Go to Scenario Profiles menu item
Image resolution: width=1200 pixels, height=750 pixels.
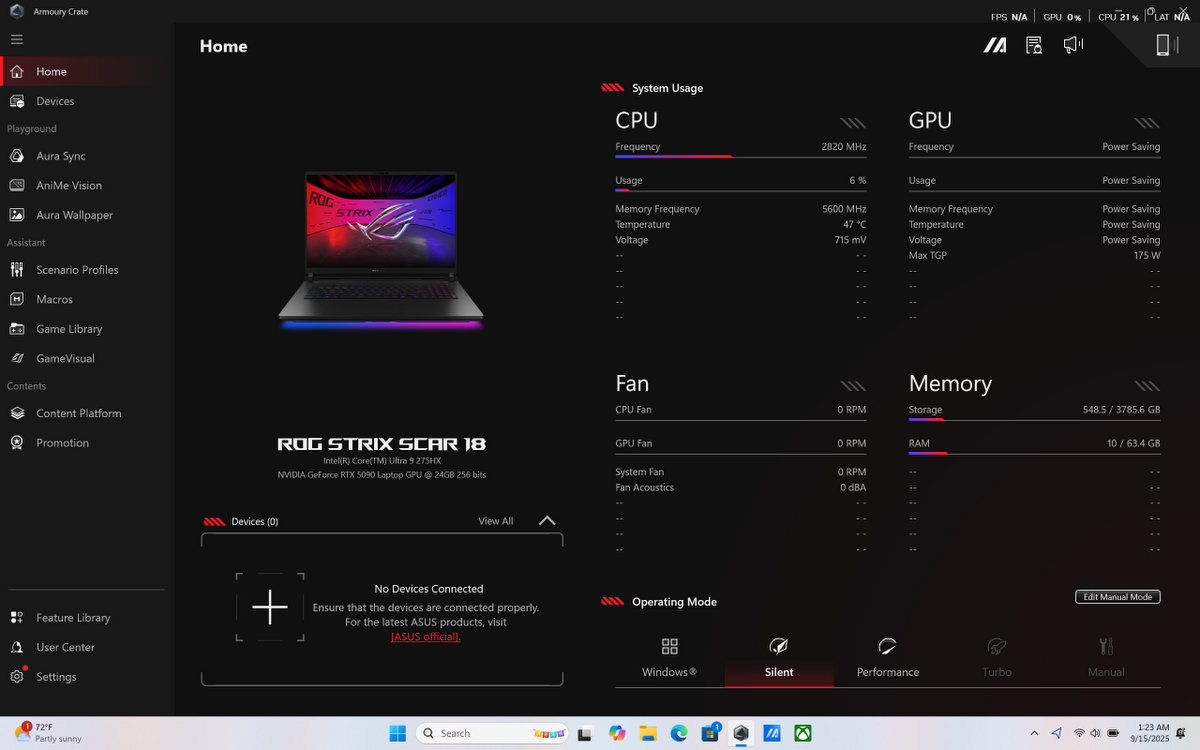coord(77,270)
